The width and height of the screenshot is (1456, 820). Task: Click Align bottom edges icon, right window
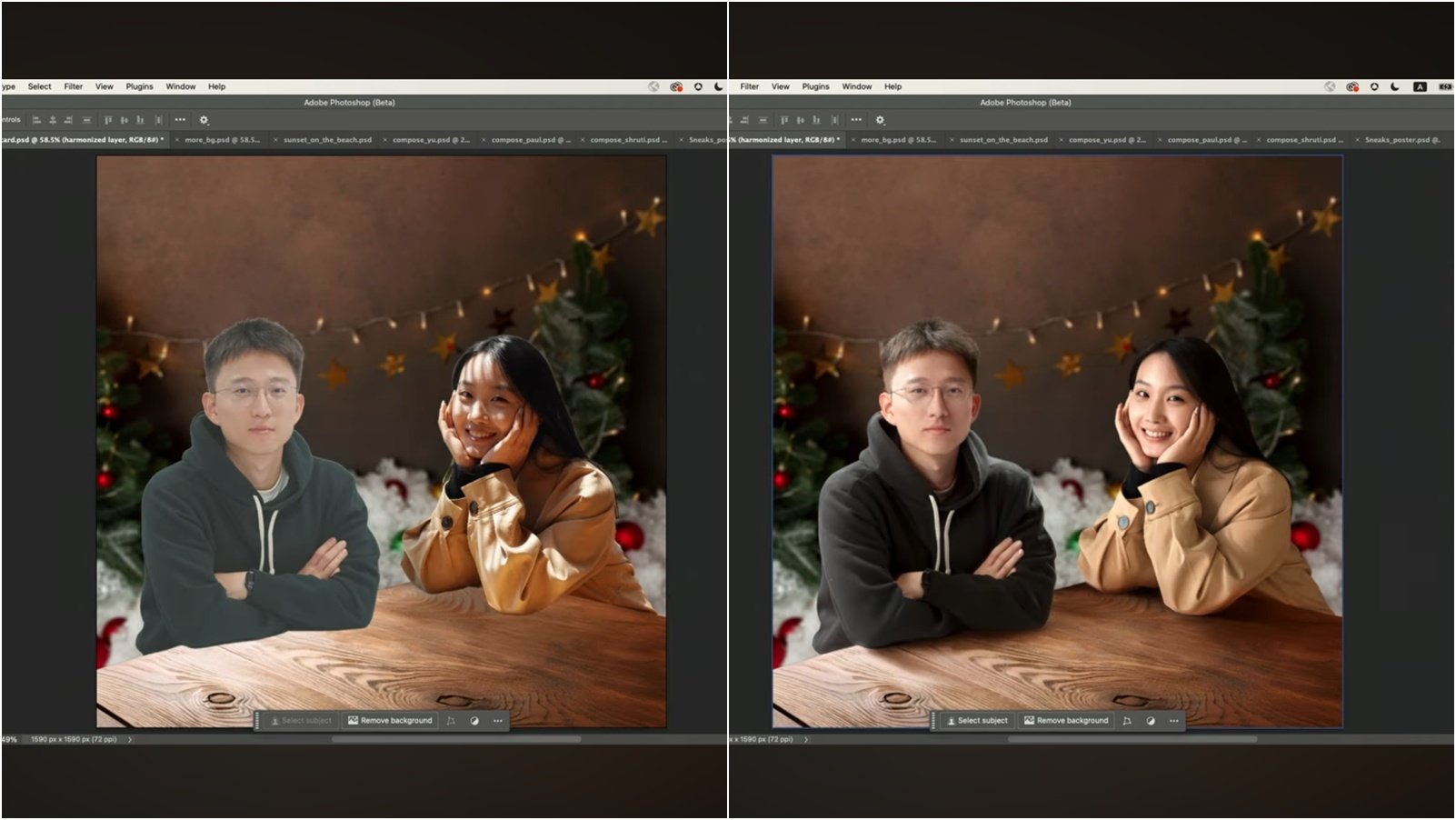(816, 119)
